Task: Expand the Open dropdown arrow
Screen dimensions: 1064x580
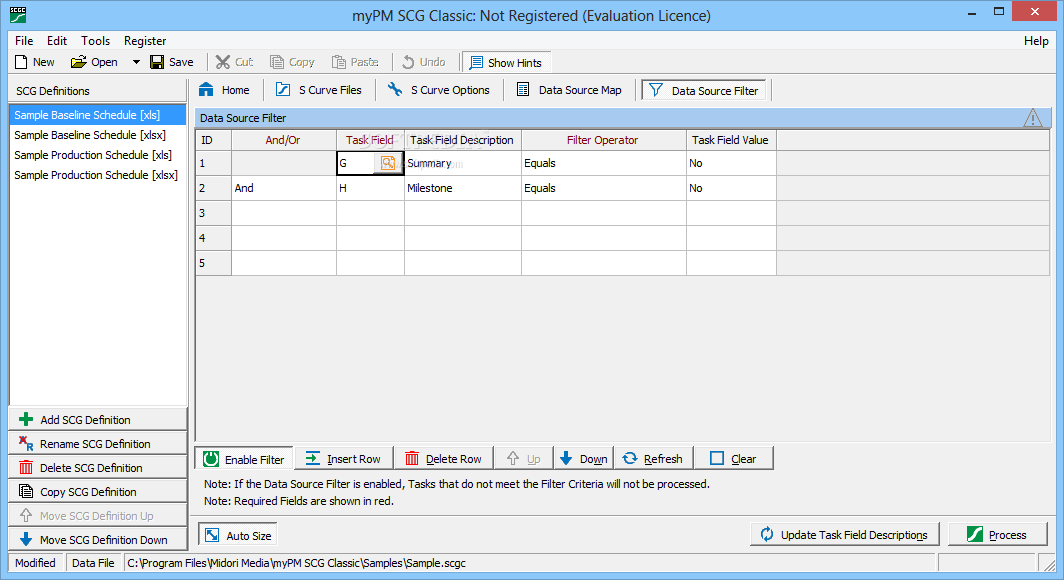Action: pos(136,62)
